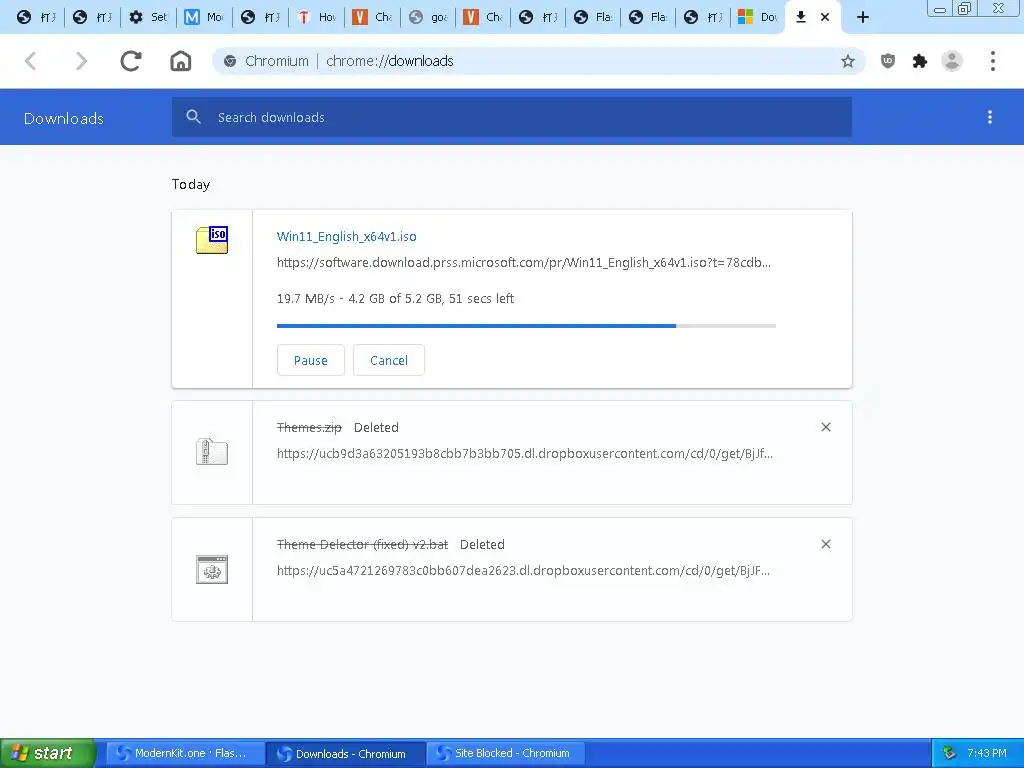This screenshot has height=768, width=1024.
Task: Click the Deleted label next to Themes.zip
Action: pos(376,427)
